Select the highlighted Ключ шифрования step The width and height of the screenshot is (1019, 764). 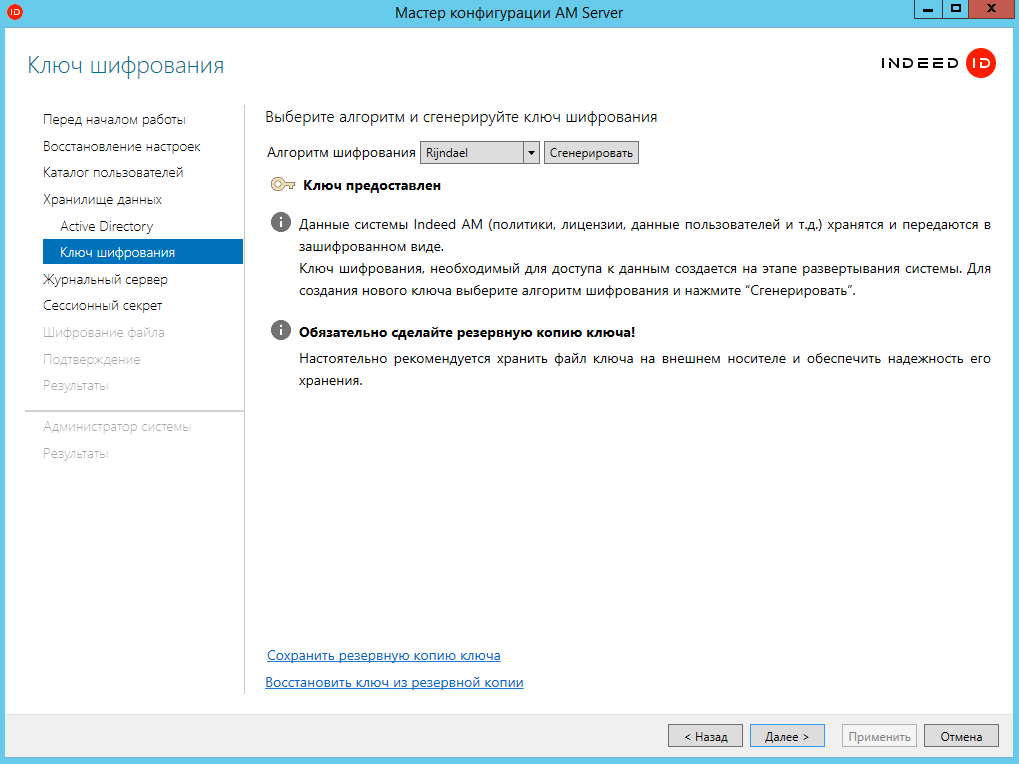click(x=117, y=253)
